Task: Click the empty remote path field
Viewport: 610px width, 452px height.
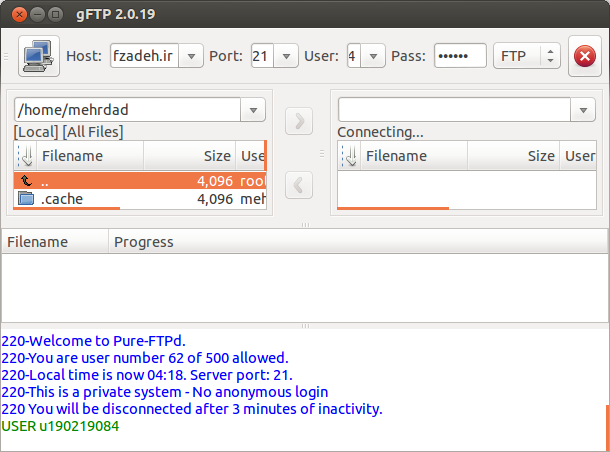Action: click(x=454, y=110)
